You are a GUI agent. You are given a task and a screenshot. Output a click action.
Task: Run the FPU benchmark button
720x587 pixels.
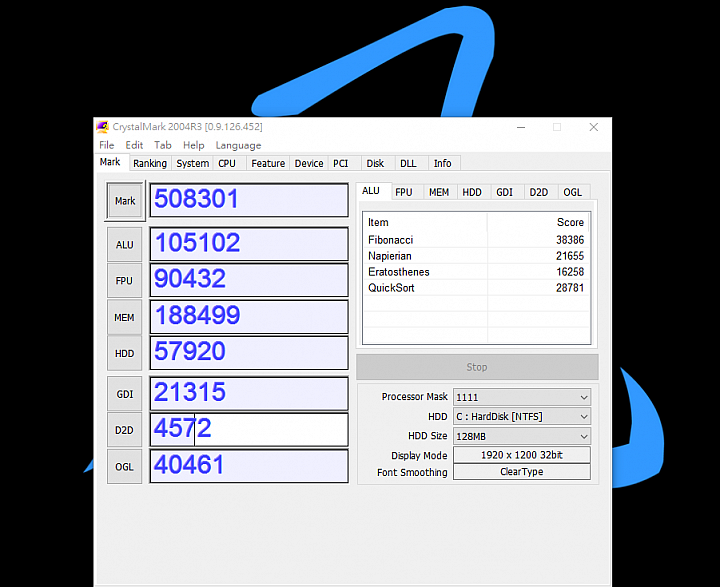click(124, 280)
